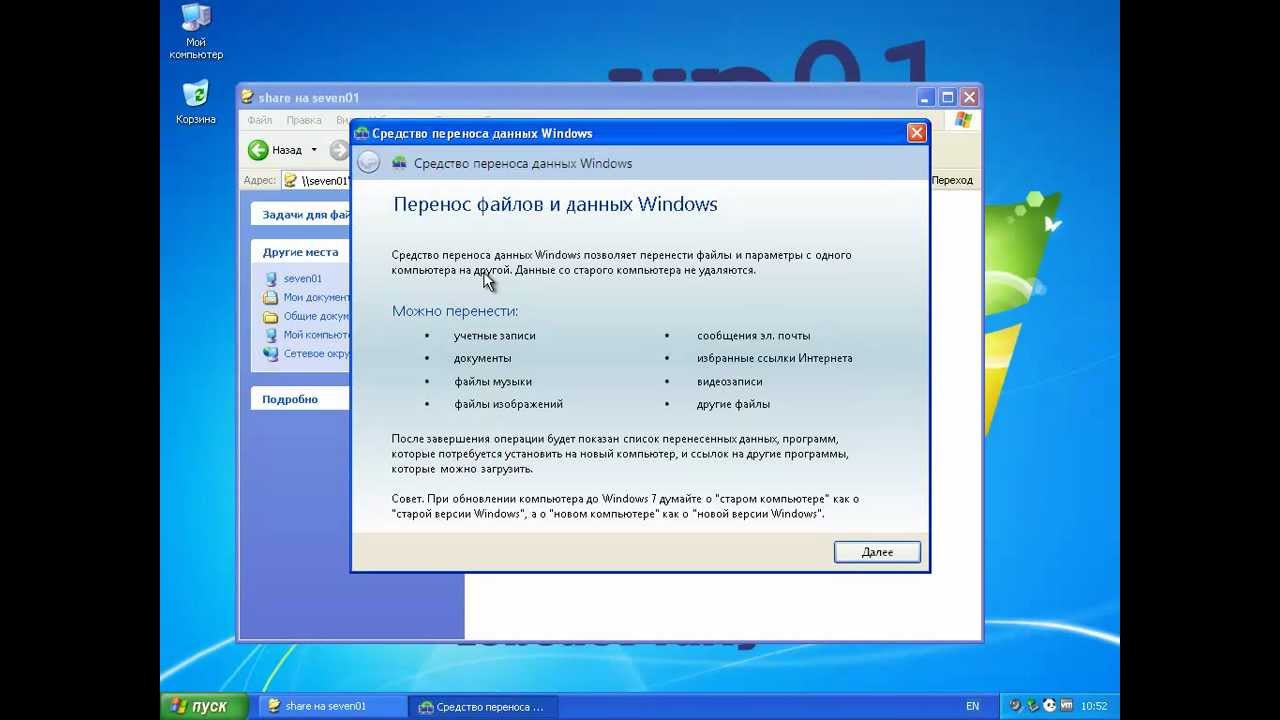The image size is (1280, 720).
Task: Click the Можно перенести: subheading
Action: pos(455,311)
